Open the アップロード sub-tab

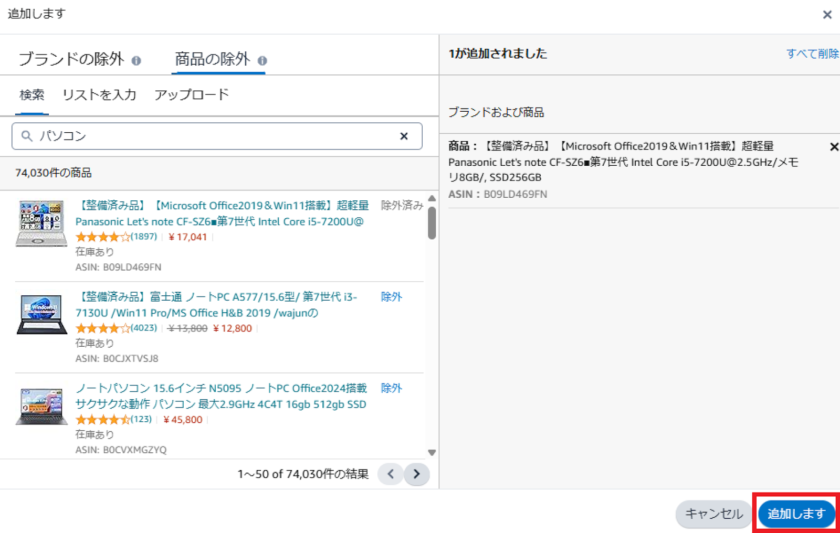(191, 95)
